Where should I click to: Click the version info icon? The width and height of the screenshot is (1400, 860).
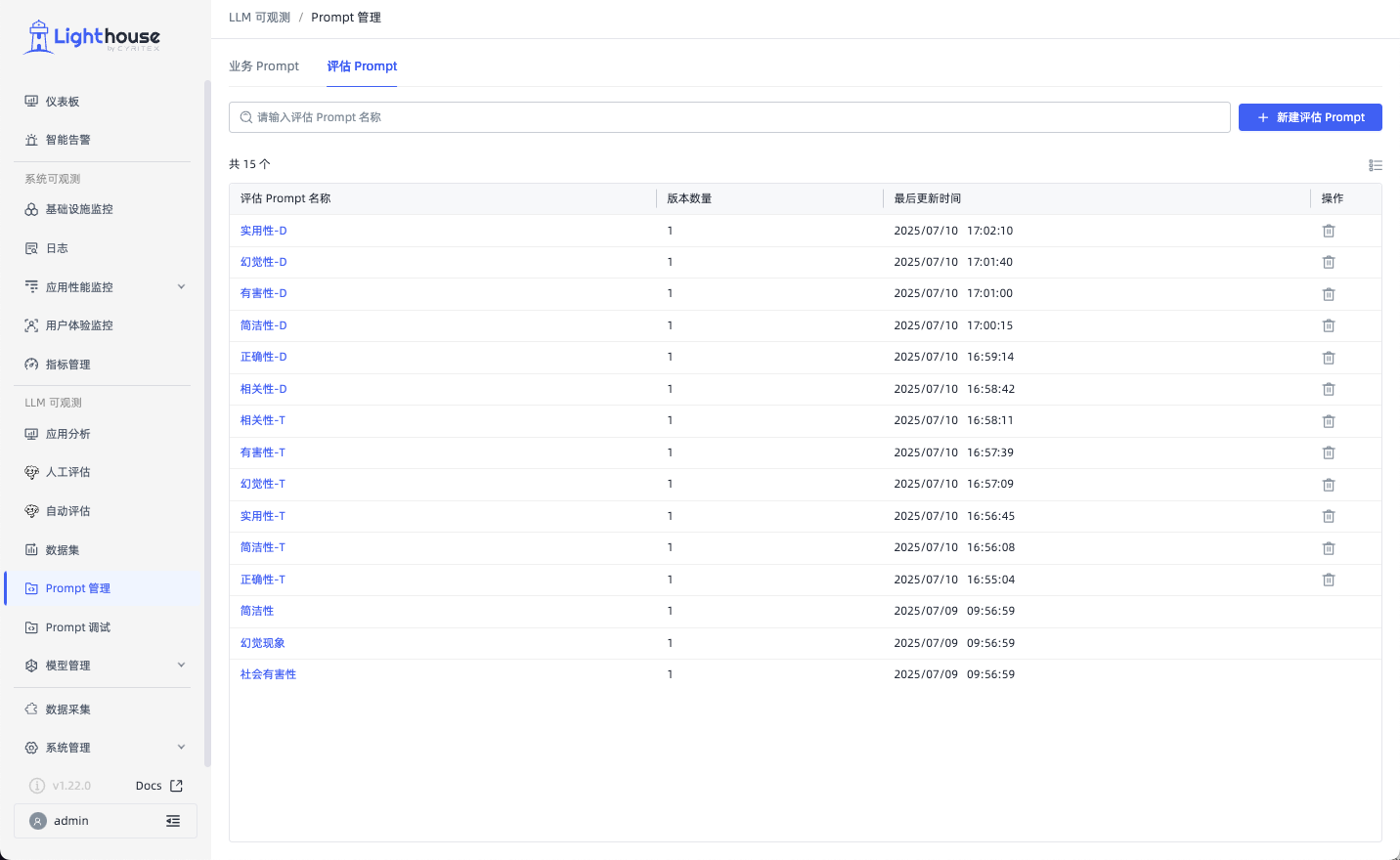click(37, 786)
